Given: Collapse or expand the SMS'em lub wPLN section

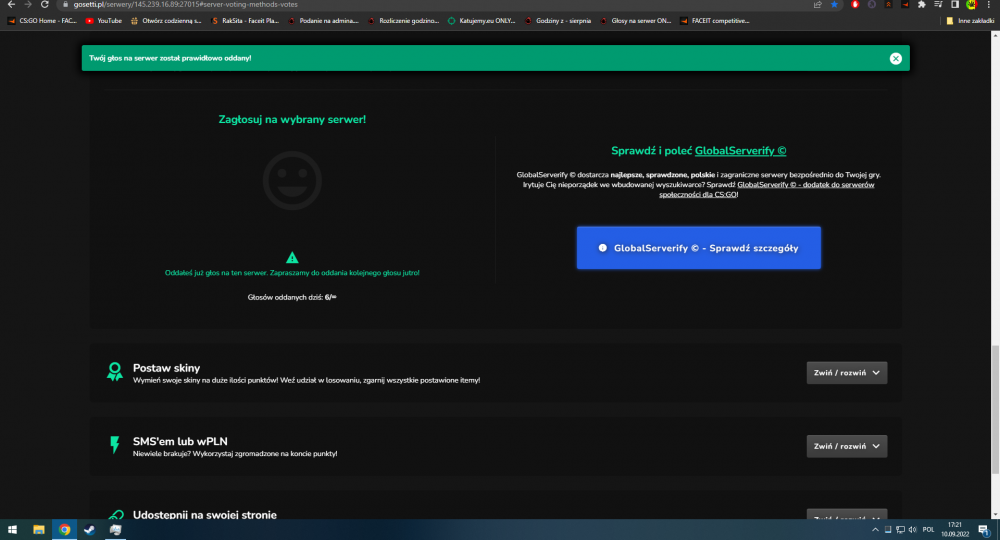Looking at the screenshot, I should 846,446.
